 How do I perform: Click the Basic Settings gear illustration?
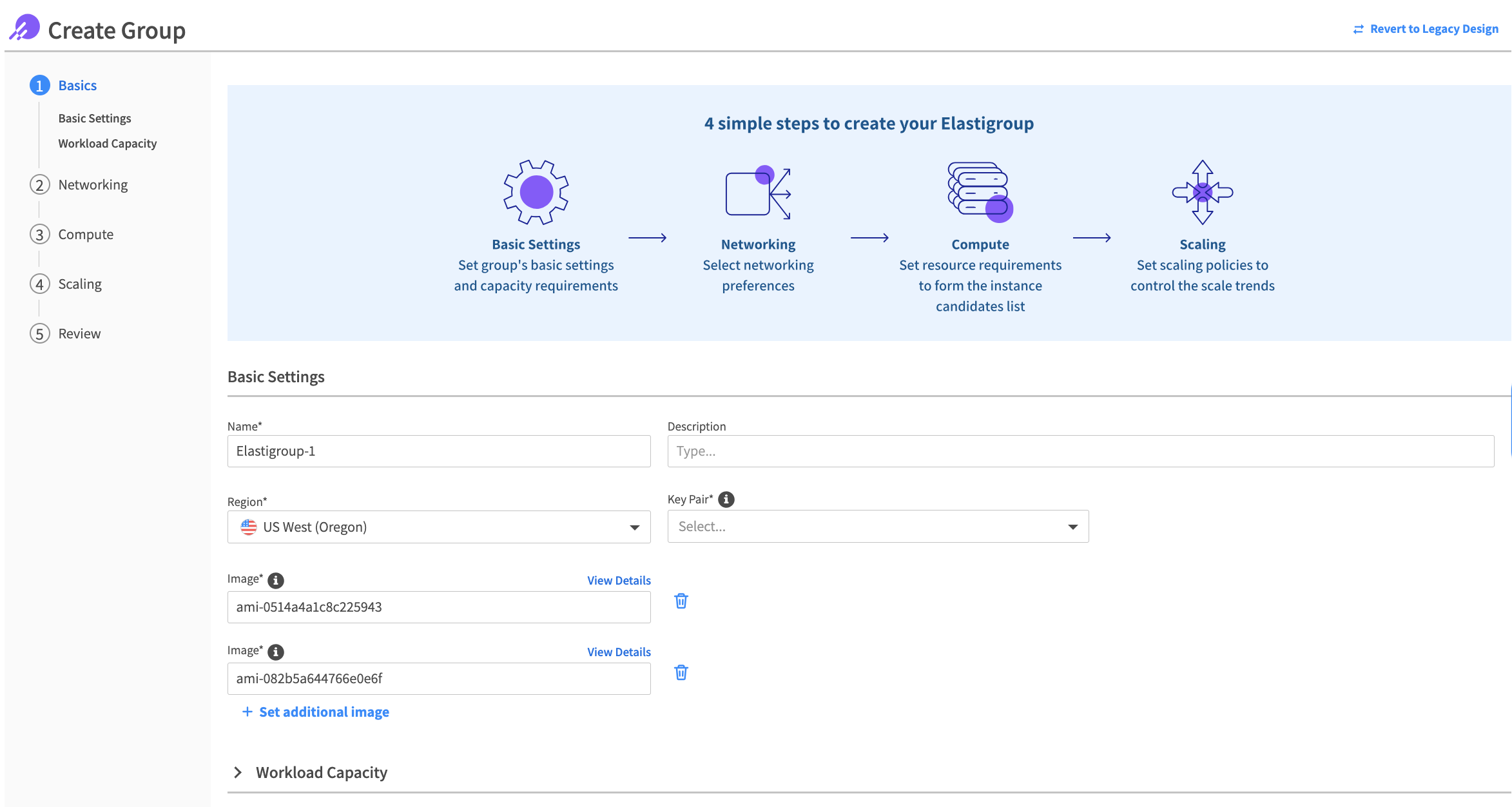tap(536, 192)
